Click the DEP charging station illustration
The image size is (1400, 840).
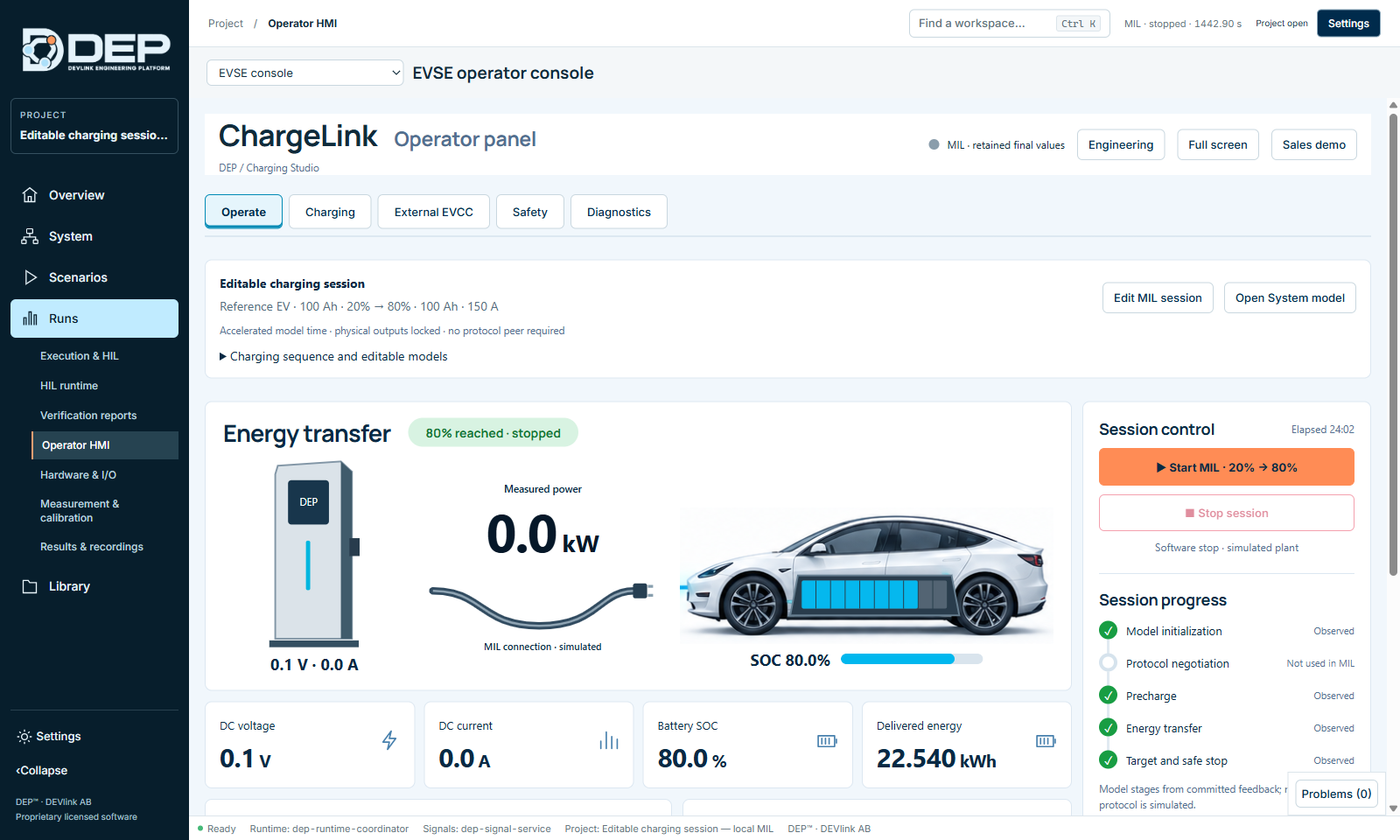pyautogui.click(x=315, y=555)
